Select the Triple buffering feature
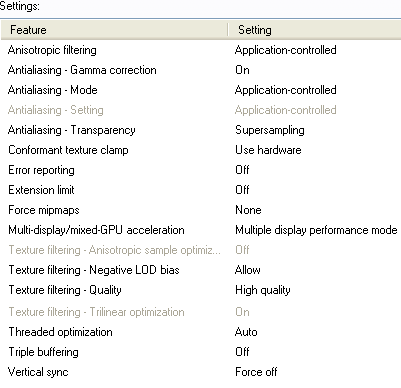The image size is (401, 388). (x=43, y=352)
